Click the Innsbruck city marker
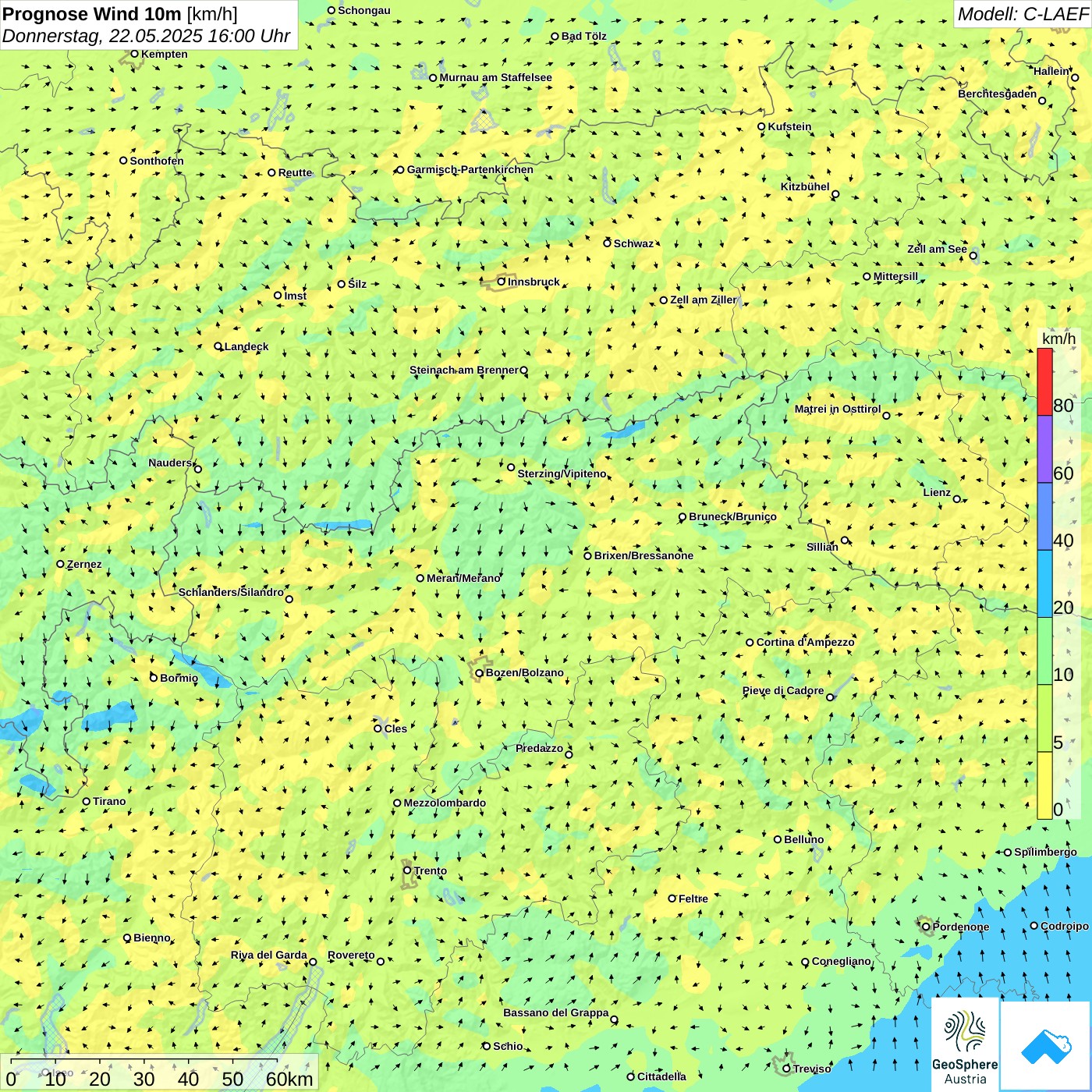This screenshot has height=1092, width=1092. point(502,282)
